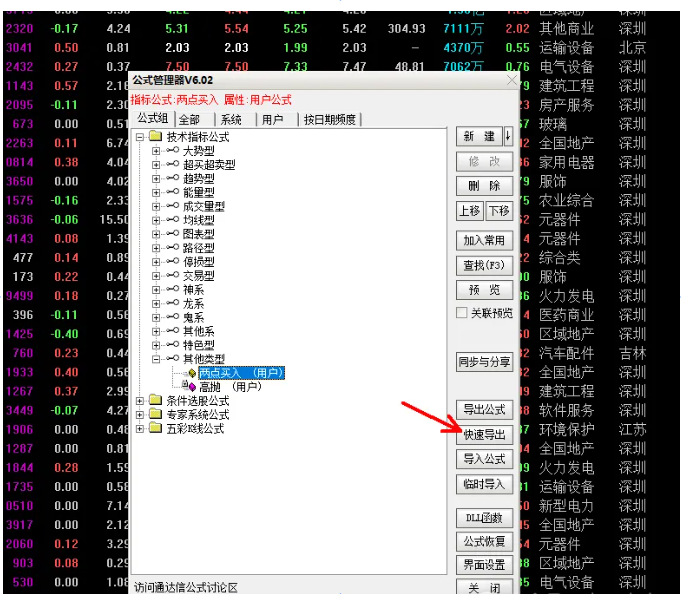The image size is (681, 594).
Task: Click the 预览 button
Action: [x=484, y=290]
